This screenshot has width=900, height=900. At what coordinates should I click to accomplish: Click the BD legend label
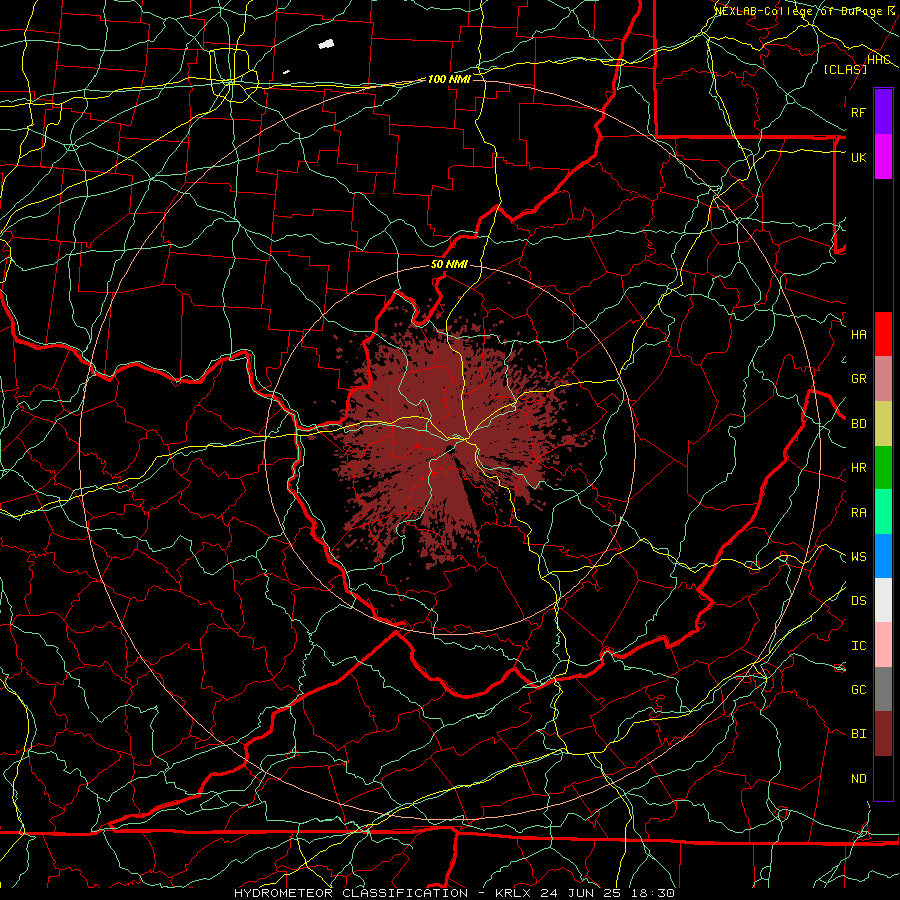858,424
